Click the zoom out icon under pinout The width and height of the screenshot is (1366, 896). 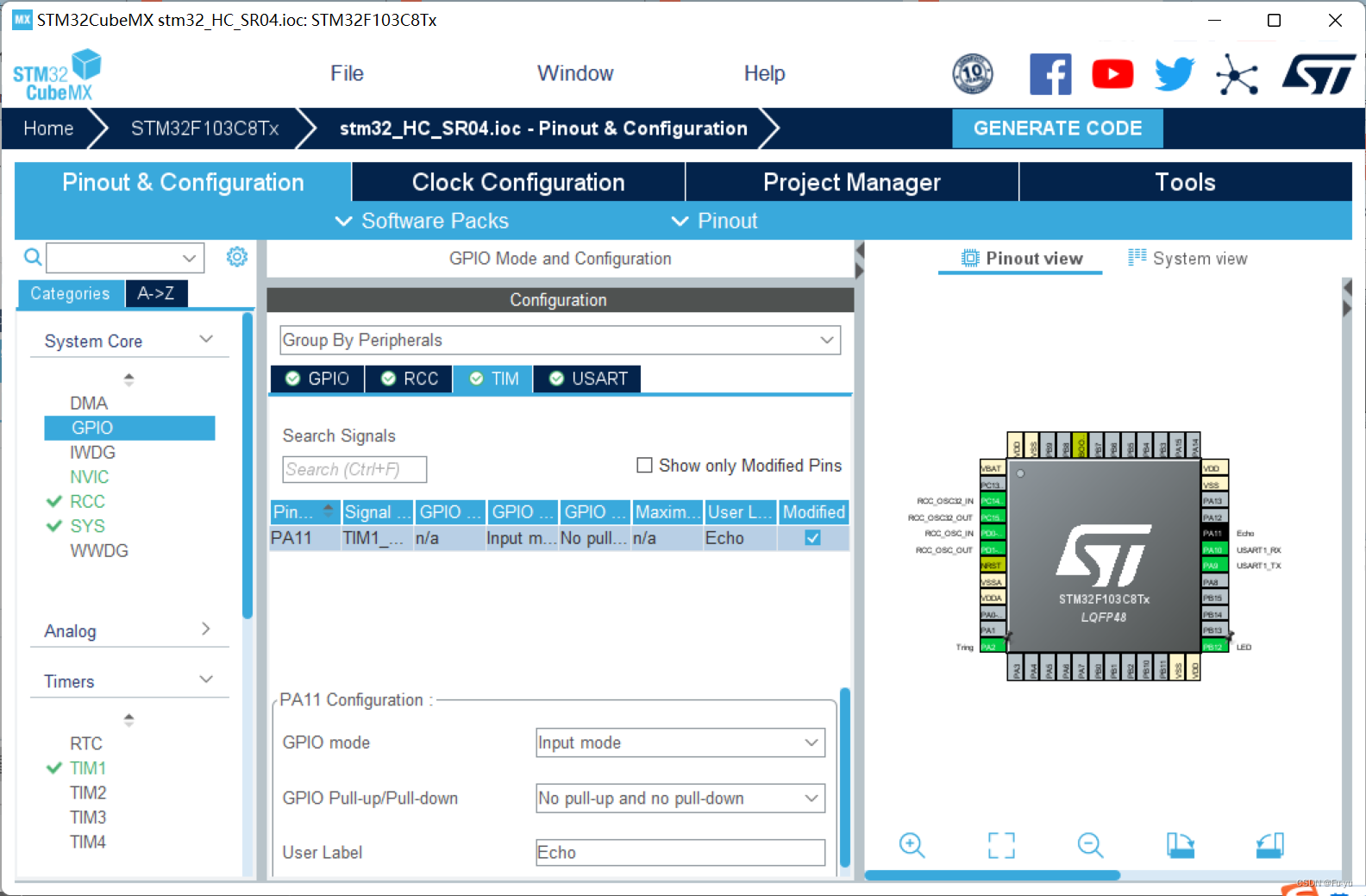(1091, 845)
